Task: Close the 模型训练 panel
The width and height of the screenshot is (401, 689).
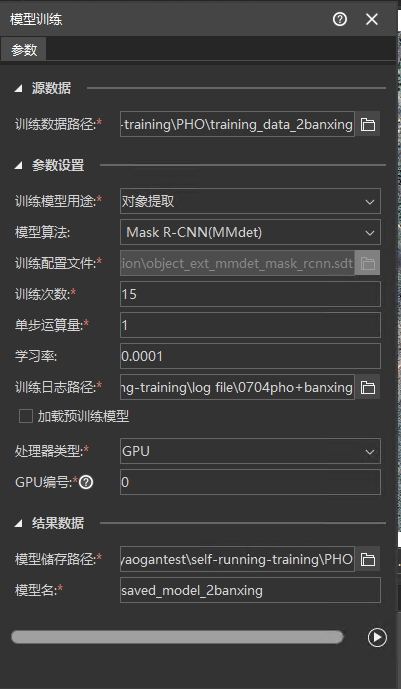Action: pos(372,19)
